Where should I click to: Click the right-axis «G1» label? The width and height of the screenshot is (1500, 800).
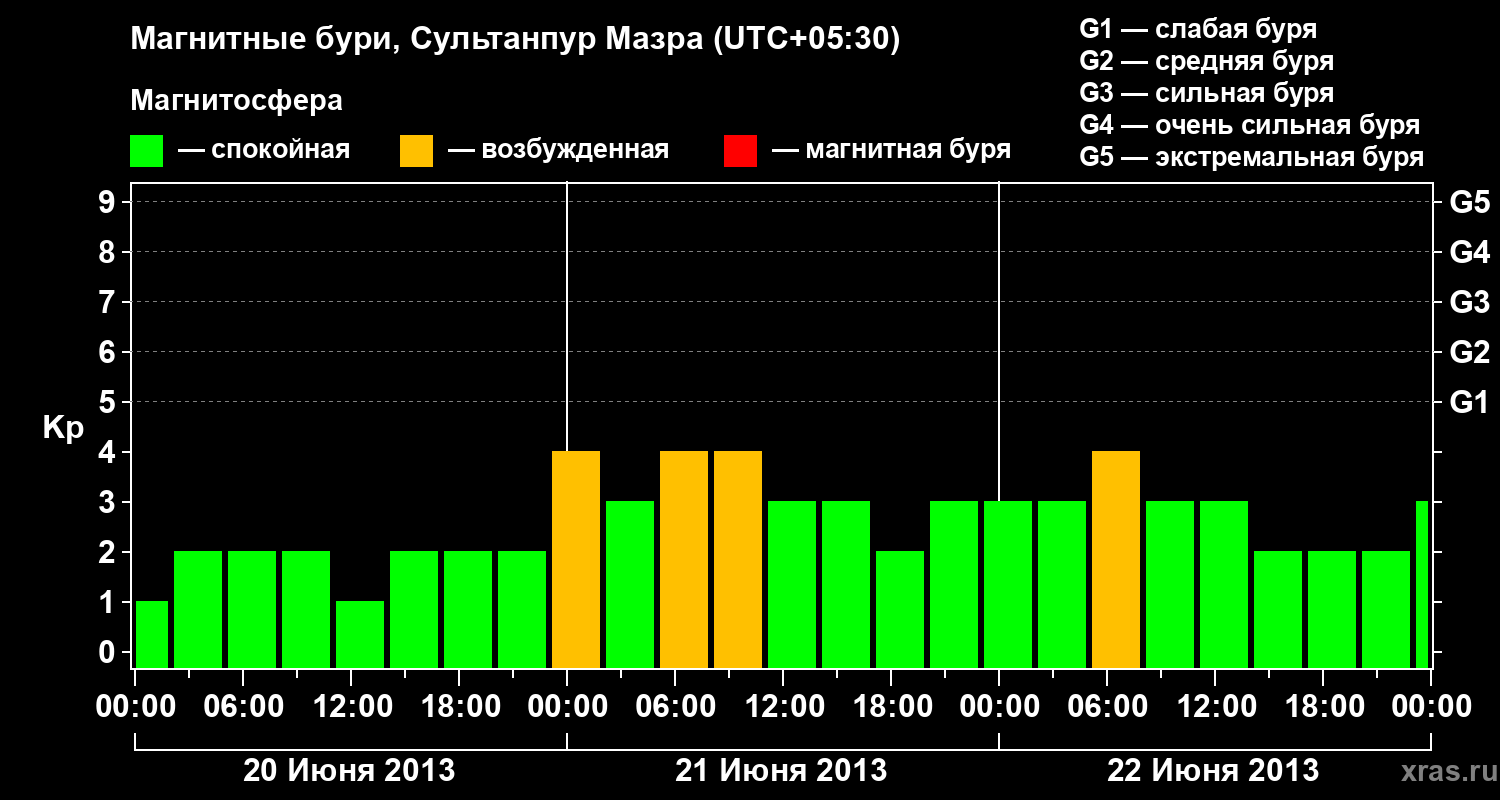point(1469,403)
